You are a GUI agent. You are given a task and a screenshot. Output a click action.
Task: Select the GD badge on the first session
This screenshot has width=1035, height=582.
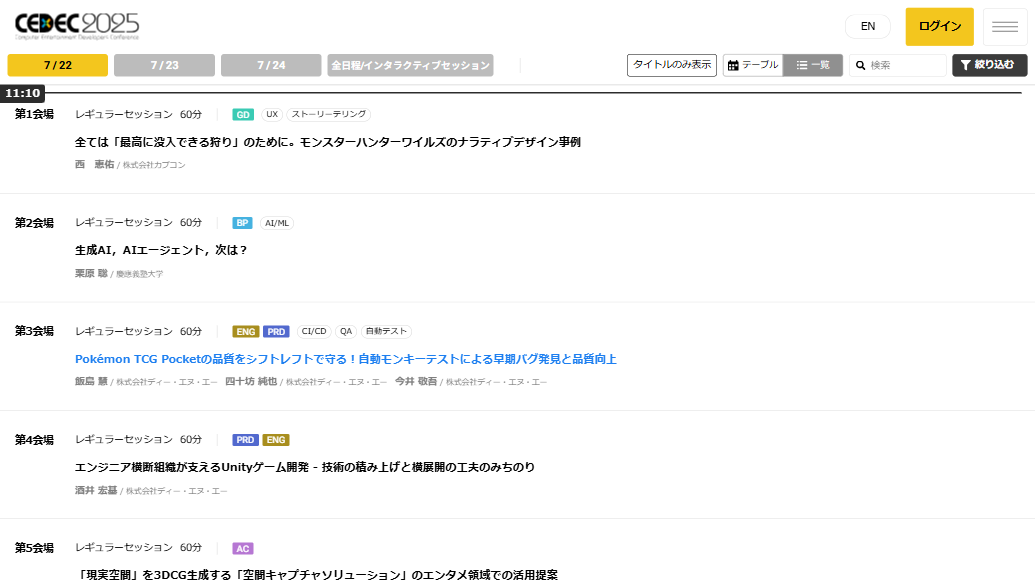[241, 114]
